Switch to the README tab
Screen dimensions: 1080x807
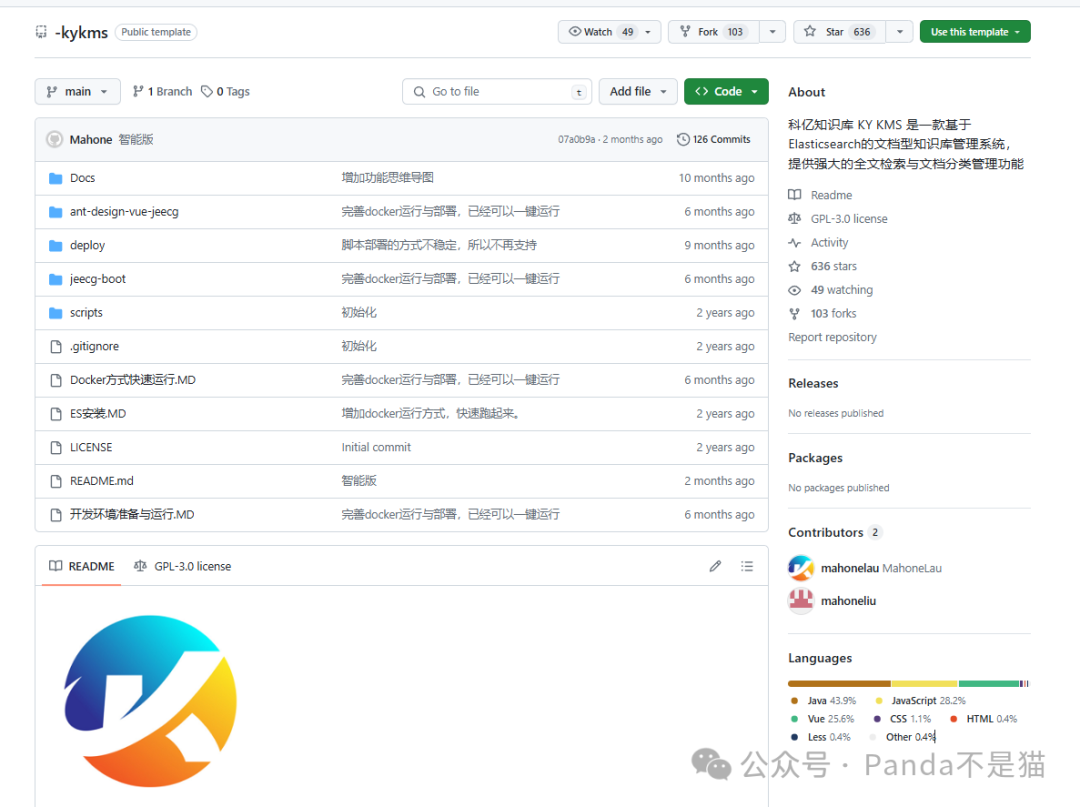pyautogui.click(x=81, y=566)
